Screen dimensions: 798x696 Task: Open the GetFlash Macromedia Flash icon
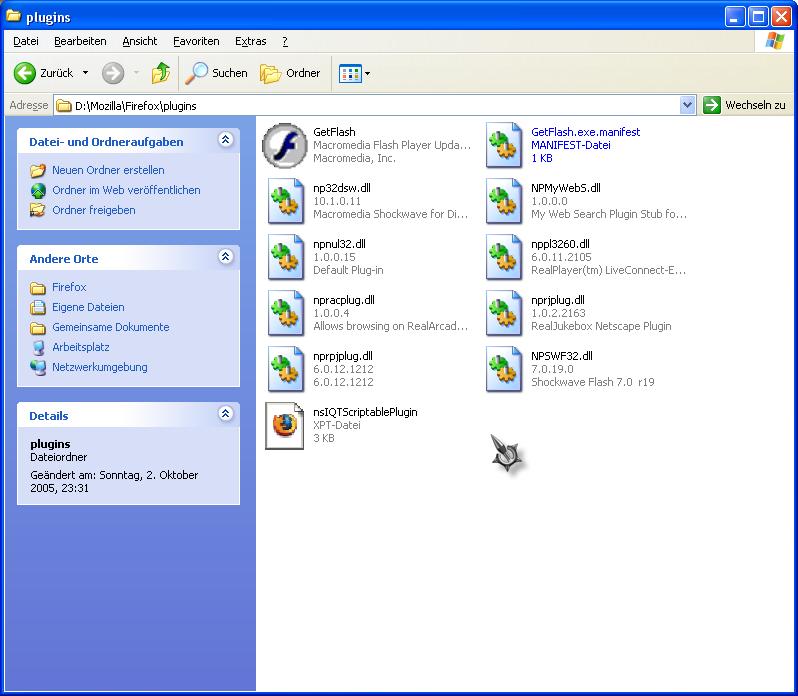tap(284, 146)
